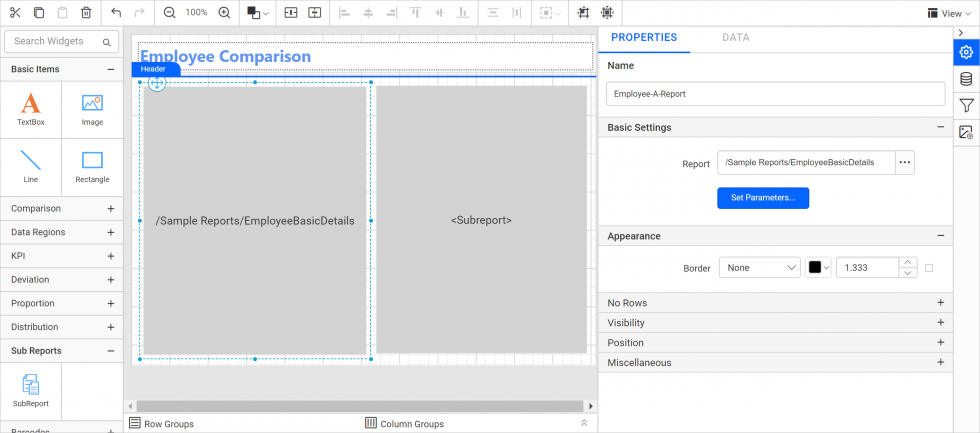The image size is (980, 433).
Task: Open the Data database icon panel
Action: (966, 79)
